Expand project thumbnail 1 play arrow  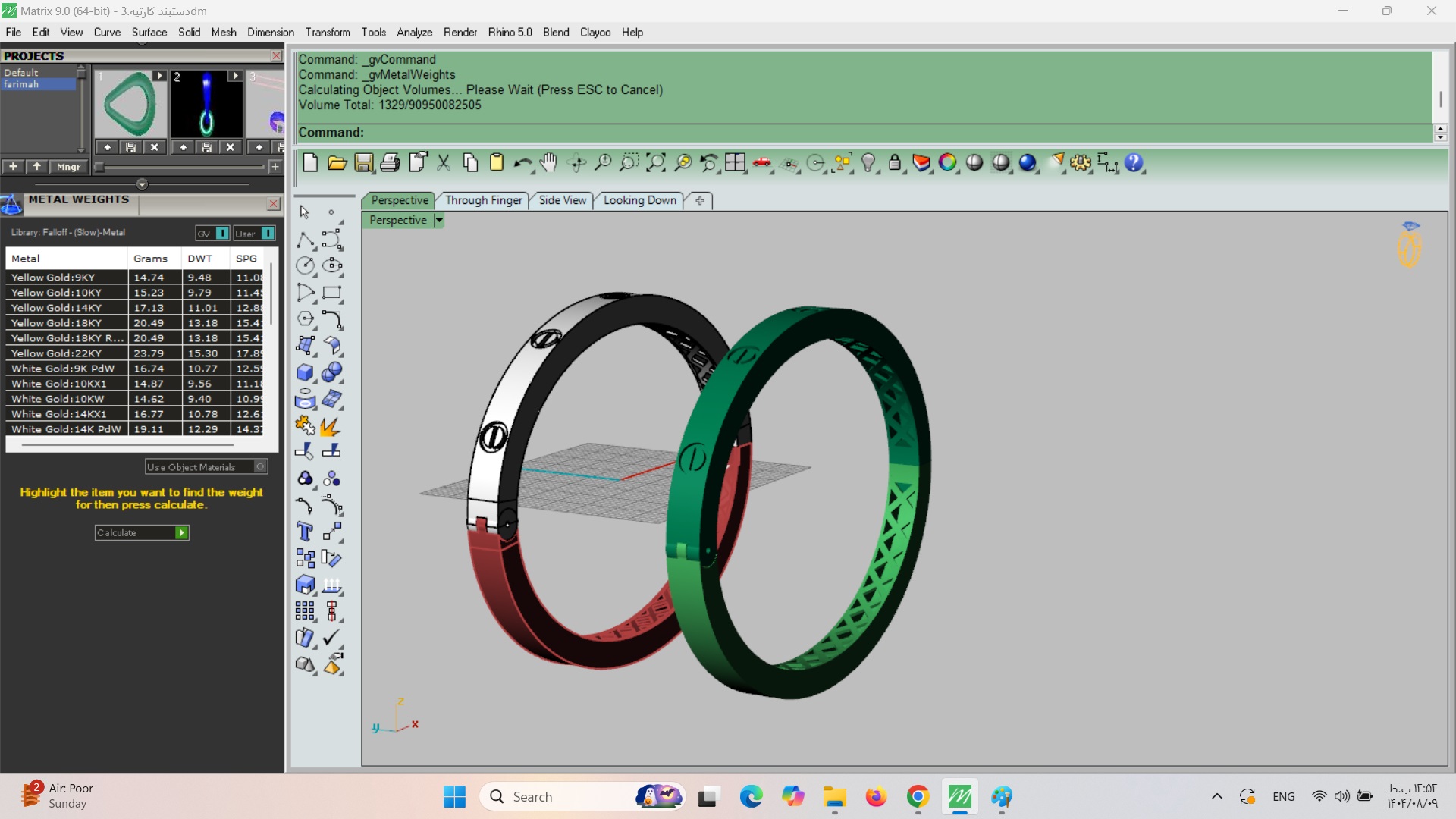point(158,76)
